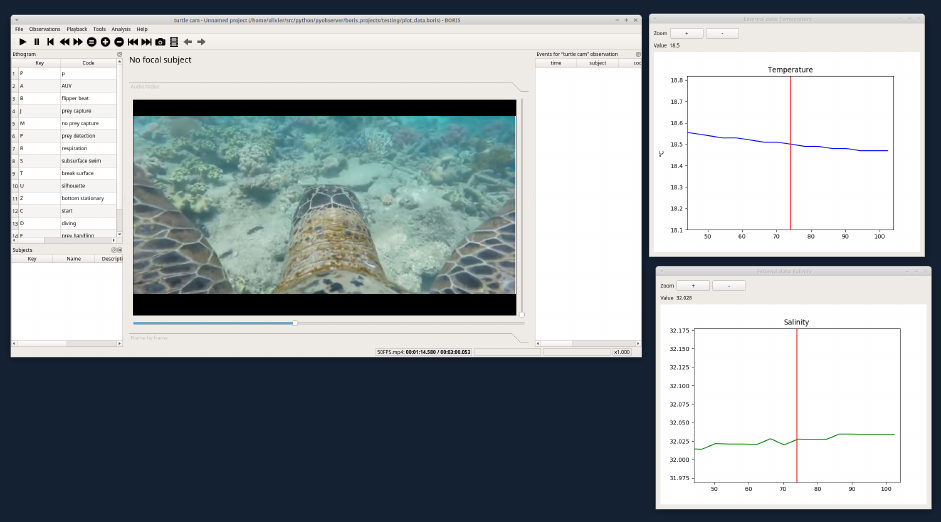Zoom in on the Temperature plot

686,33
